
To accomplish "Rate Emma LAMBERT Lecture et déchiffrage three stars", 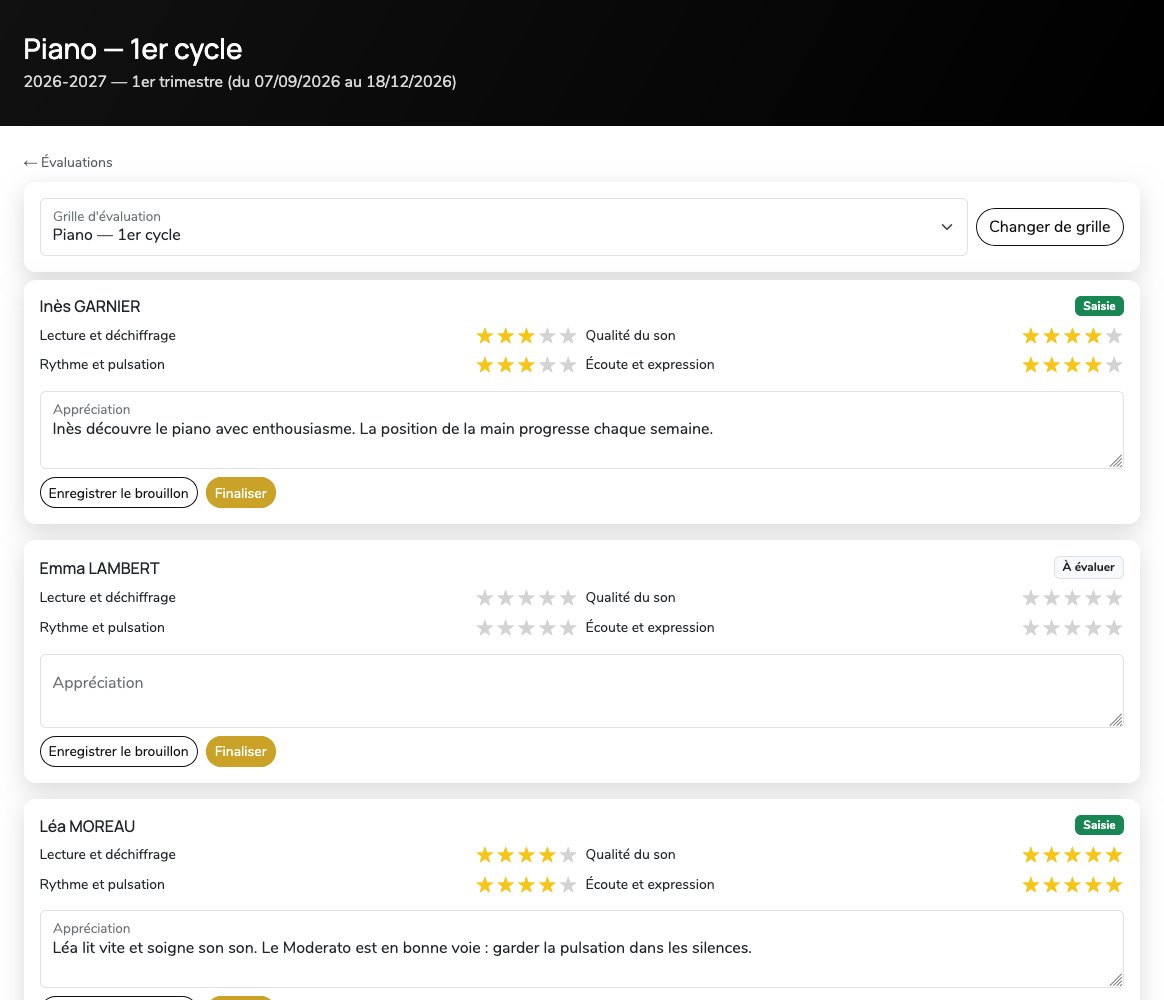I will tap(526, 598).
